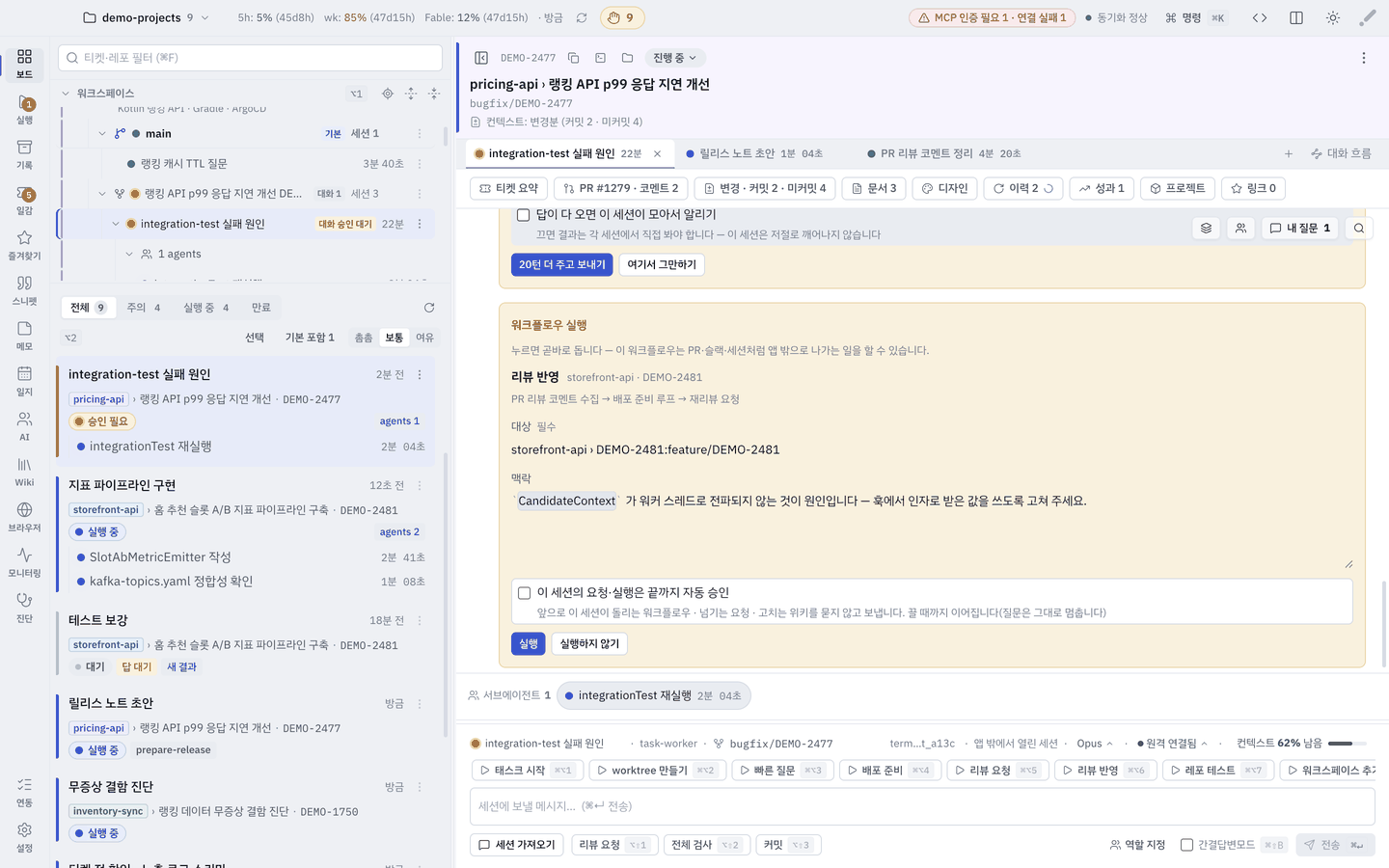Open the 진단 diagnostics view

click(x=24, y=608)
